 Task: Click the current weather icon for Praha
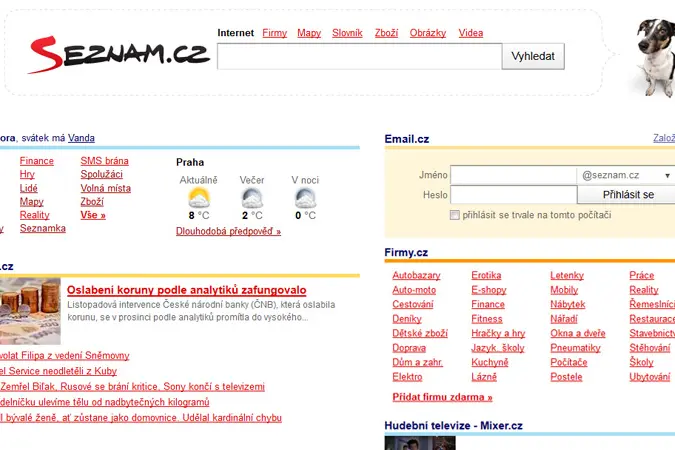199,198
